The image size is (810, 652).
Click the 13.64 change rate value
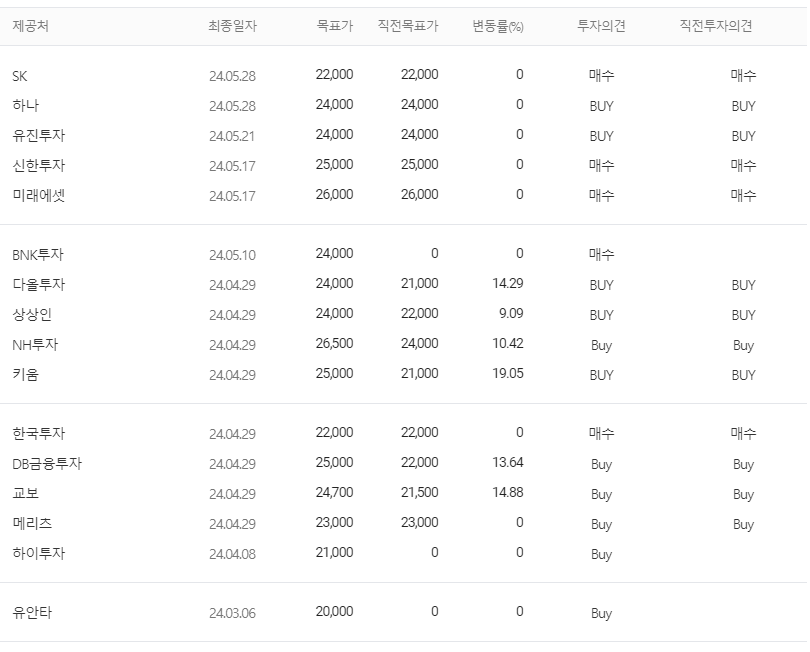pyautogui.click(x=508, y=462)
